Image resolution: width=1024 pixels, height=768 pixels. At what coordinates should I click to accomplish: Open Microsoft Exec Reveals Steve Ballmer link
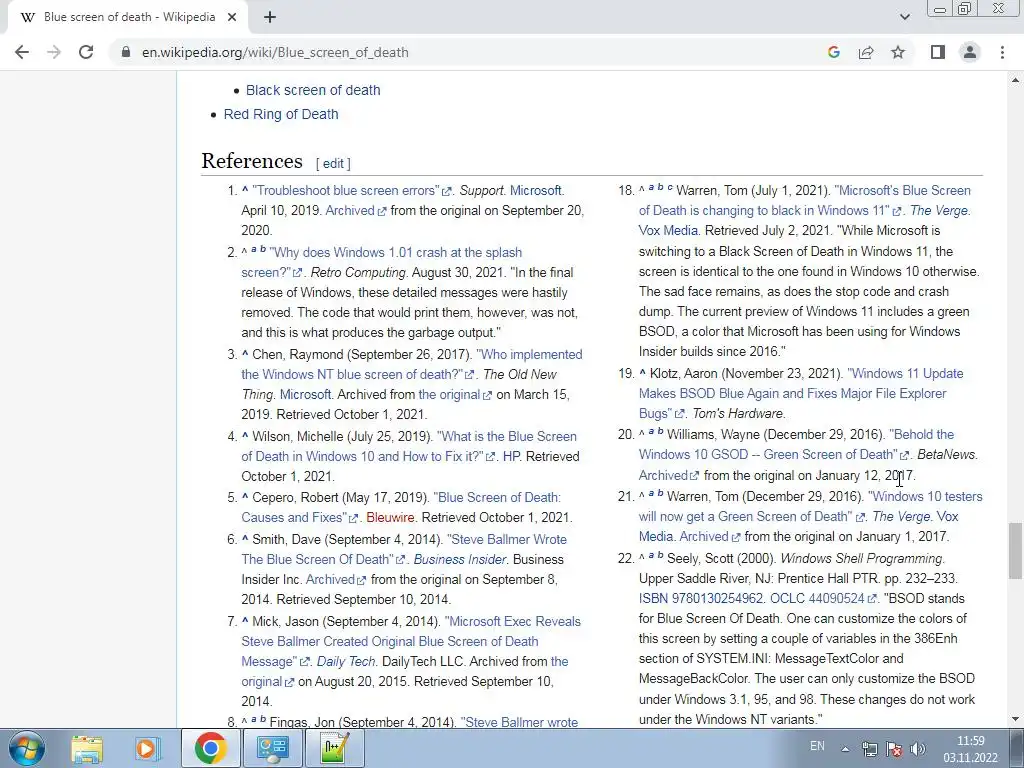click(x=513, y=621)
